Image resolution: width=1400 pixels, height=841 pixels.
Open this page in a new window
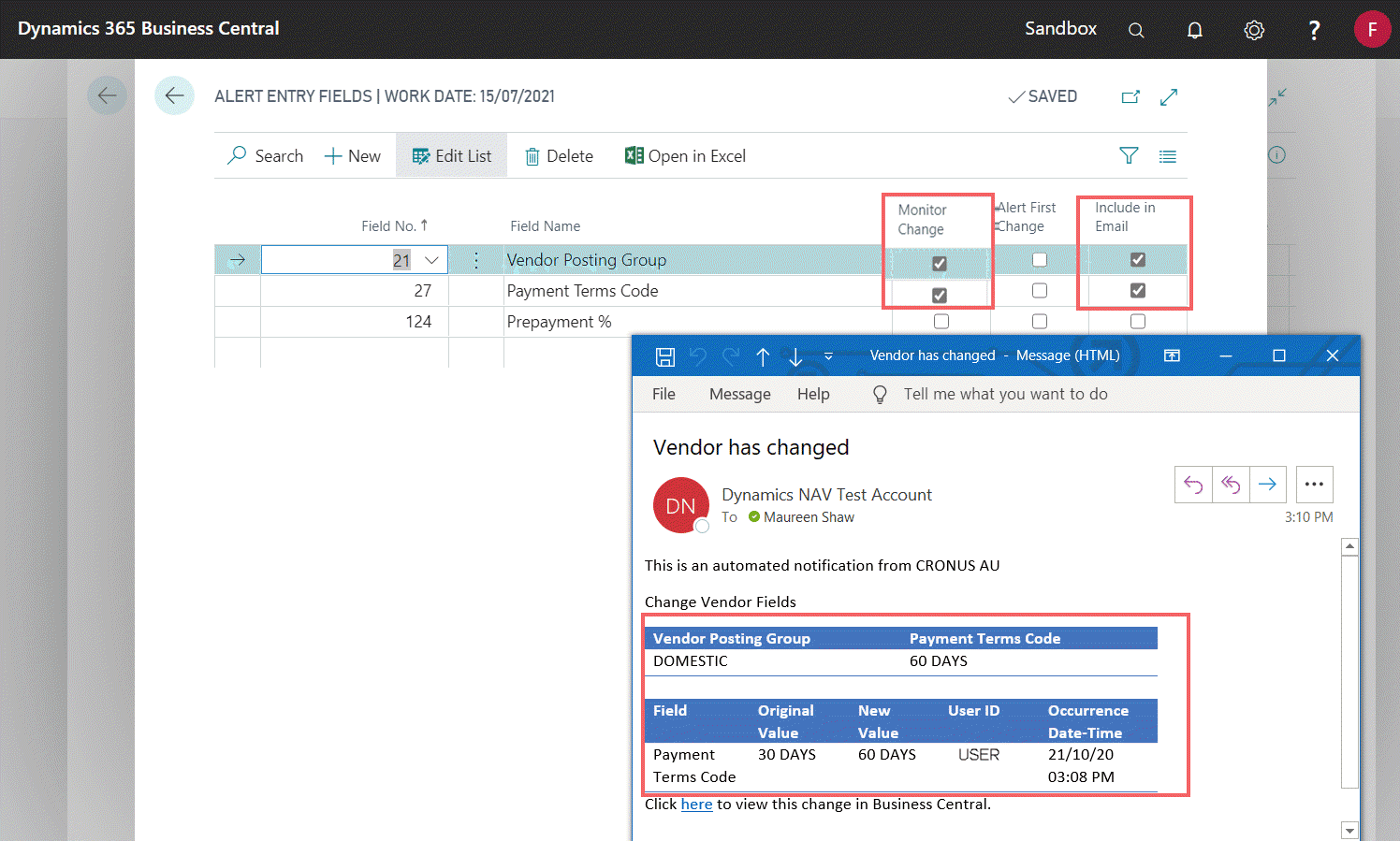pyautogui.click(x=1130, y=96)
